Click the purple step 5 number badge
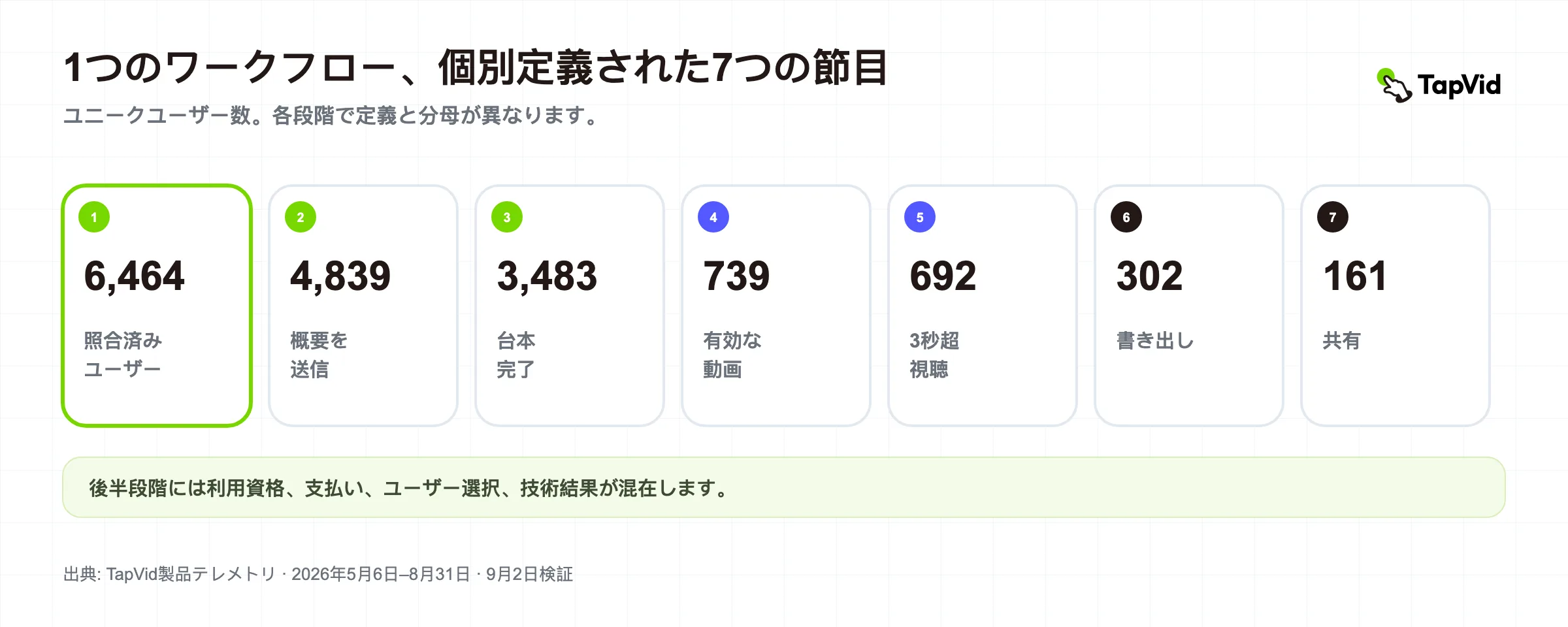The width and height of the screenshot is (1568, 627). coord(920,217)
